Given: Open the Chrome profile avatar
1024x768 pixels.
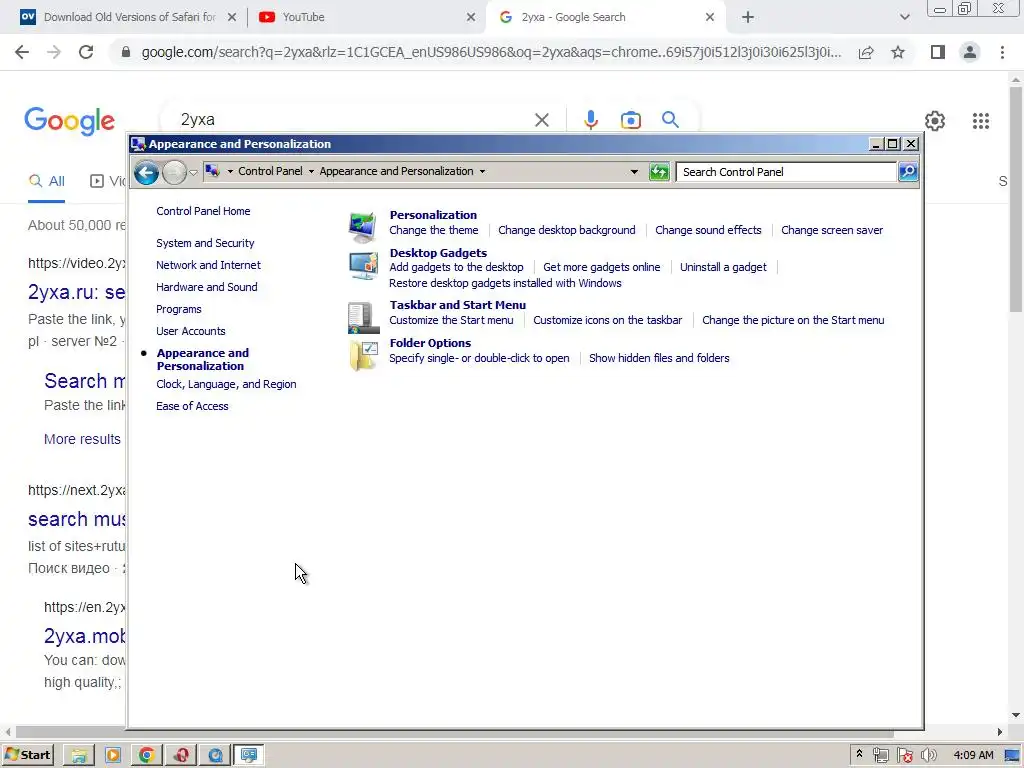Looking at the screenshot, I should (970, 52).
